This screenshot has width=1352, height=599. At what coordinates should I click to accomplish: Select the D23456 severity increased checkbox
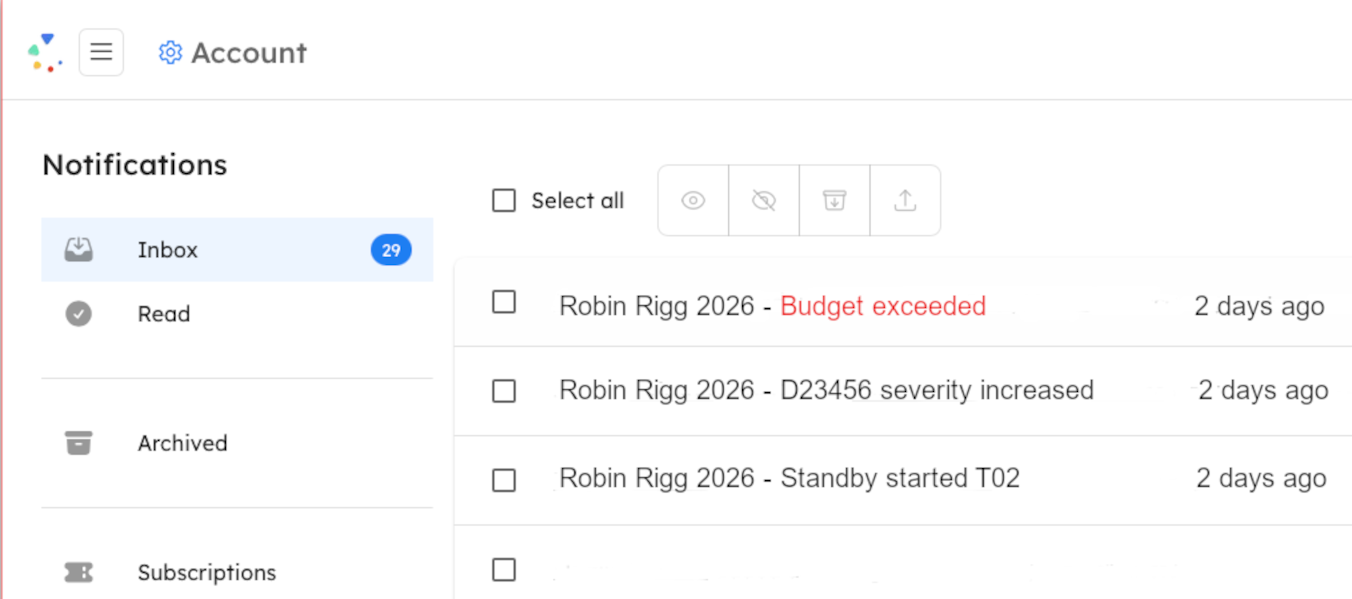pyautogui.click(x=504, y=391)
